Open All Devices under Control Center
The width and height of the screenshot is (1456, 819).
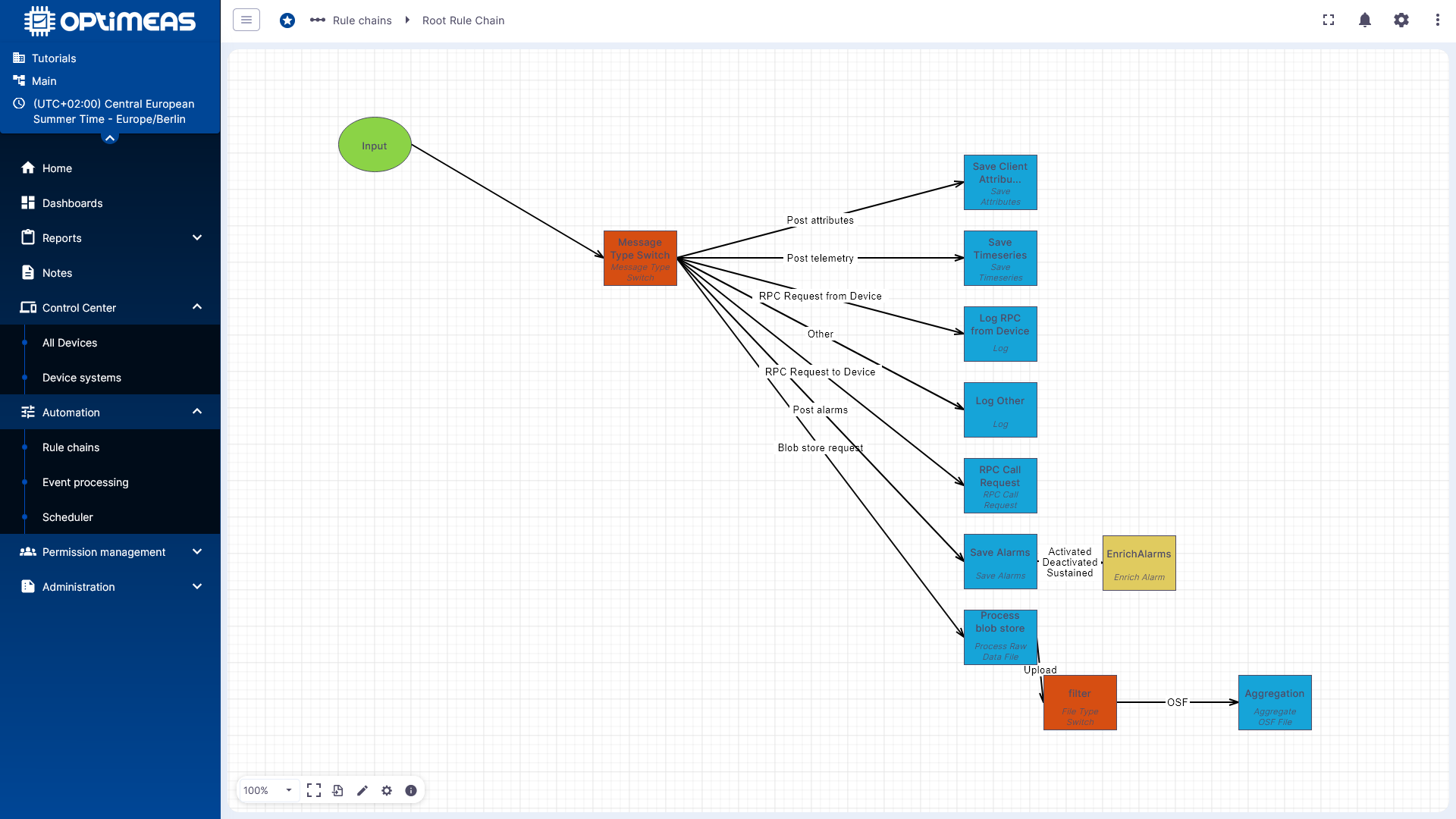pos(110,343)
